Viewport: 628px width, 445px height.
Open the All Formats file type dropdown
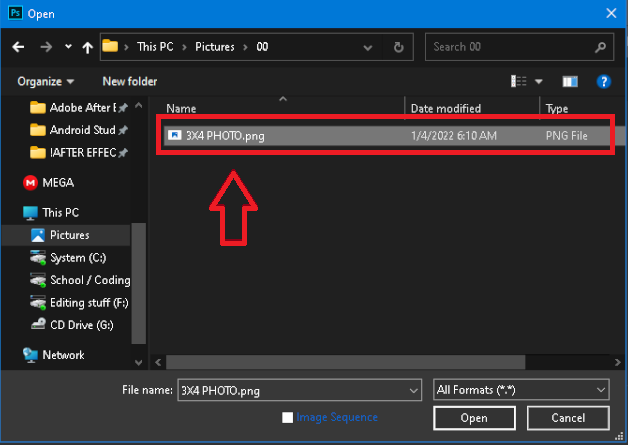point(521,389)
